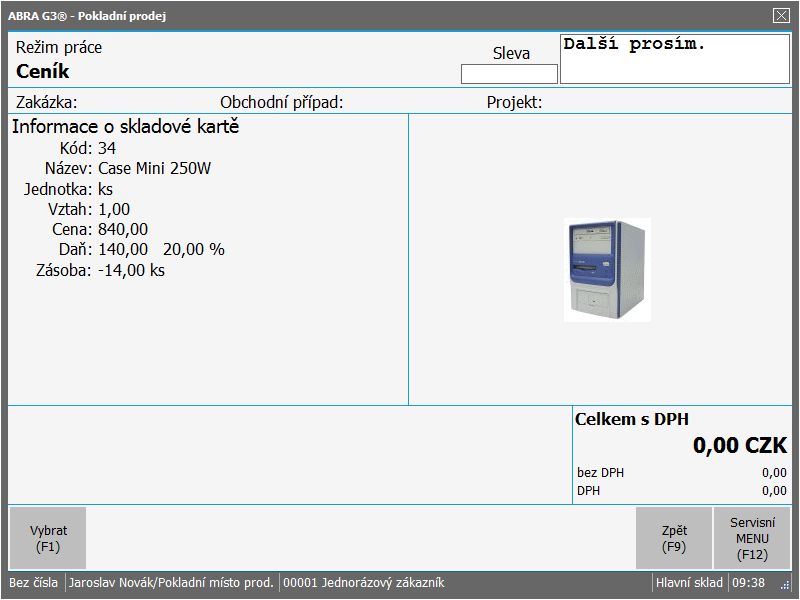This screenshot has width=800, height=600.
Task: Click 'Jaroslav Novák/Pokladní místo prod.' status segment
Action: [x=171, y=583]
